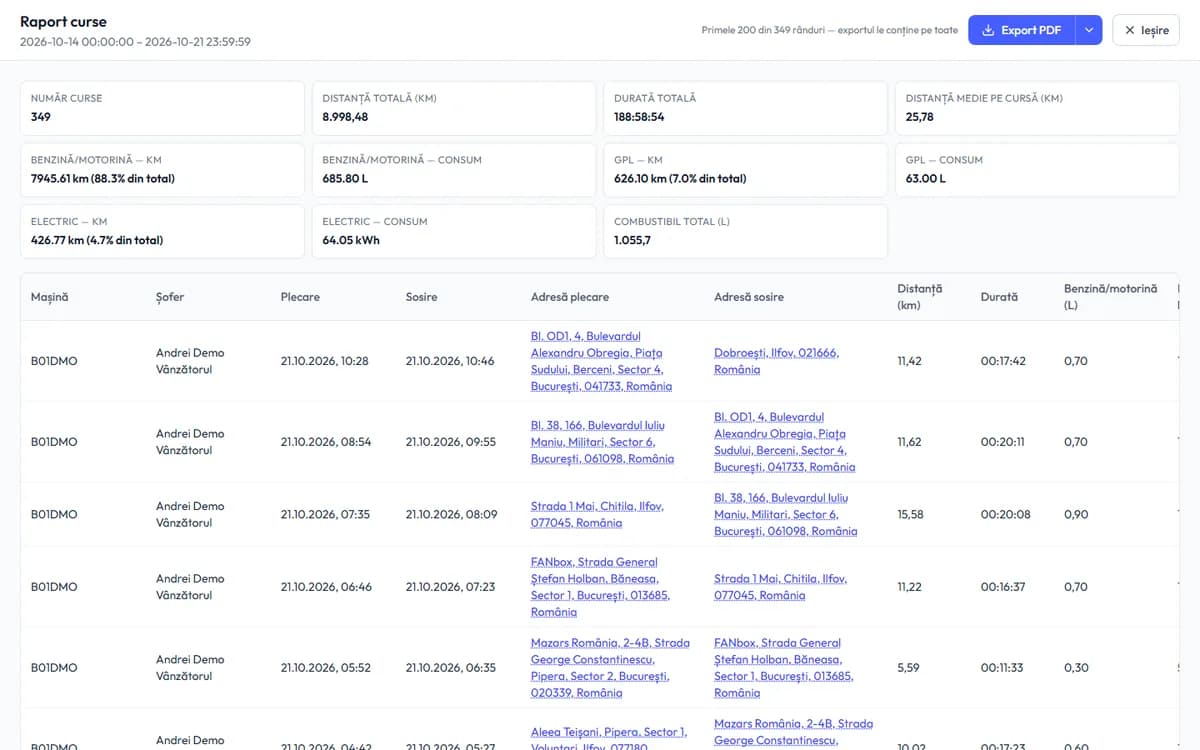Screen dimensions: 1200x750
Task: Open FANbox departure address of the 06:46 trip
Action: (x=600, y=587)
